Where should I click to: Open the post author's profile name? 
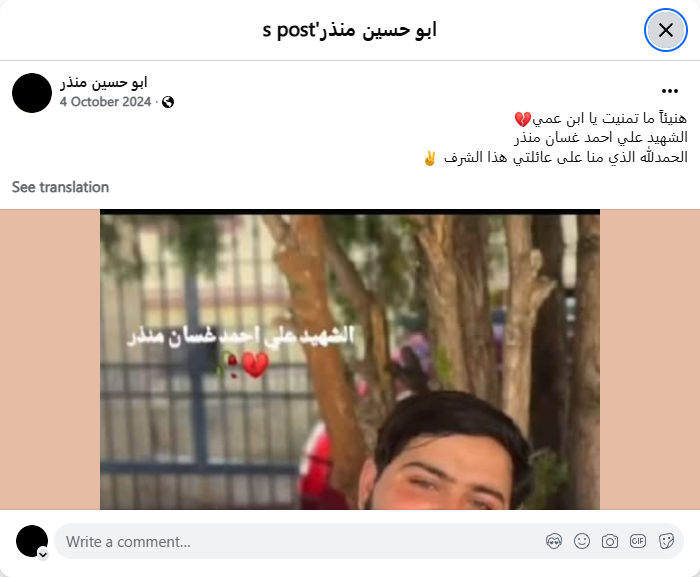tap(104, 82)
